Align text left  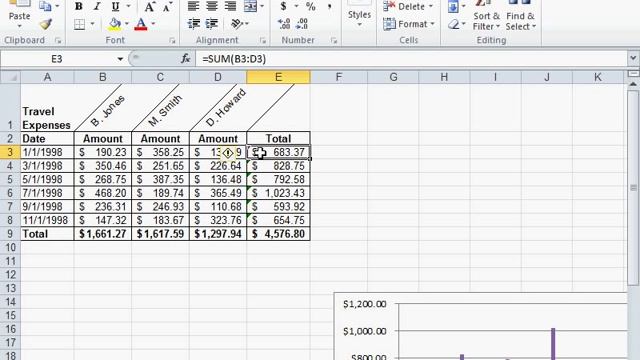tap(193, 6)
